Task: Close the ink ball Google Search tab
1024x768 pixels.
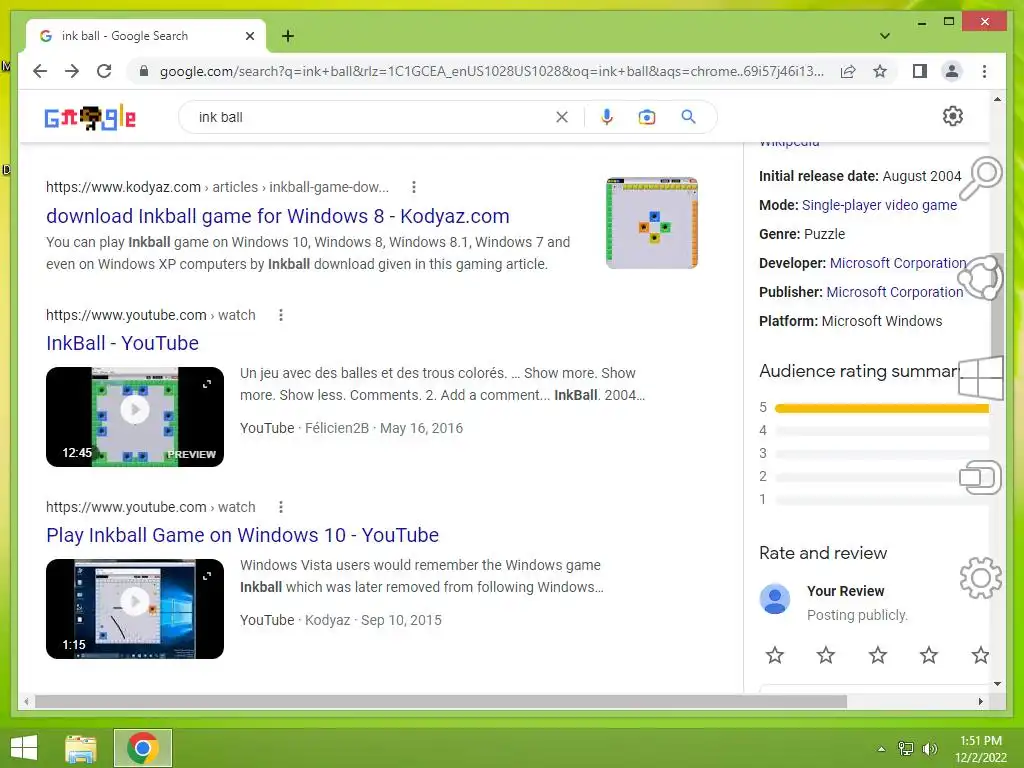Action: pos(249,36)
